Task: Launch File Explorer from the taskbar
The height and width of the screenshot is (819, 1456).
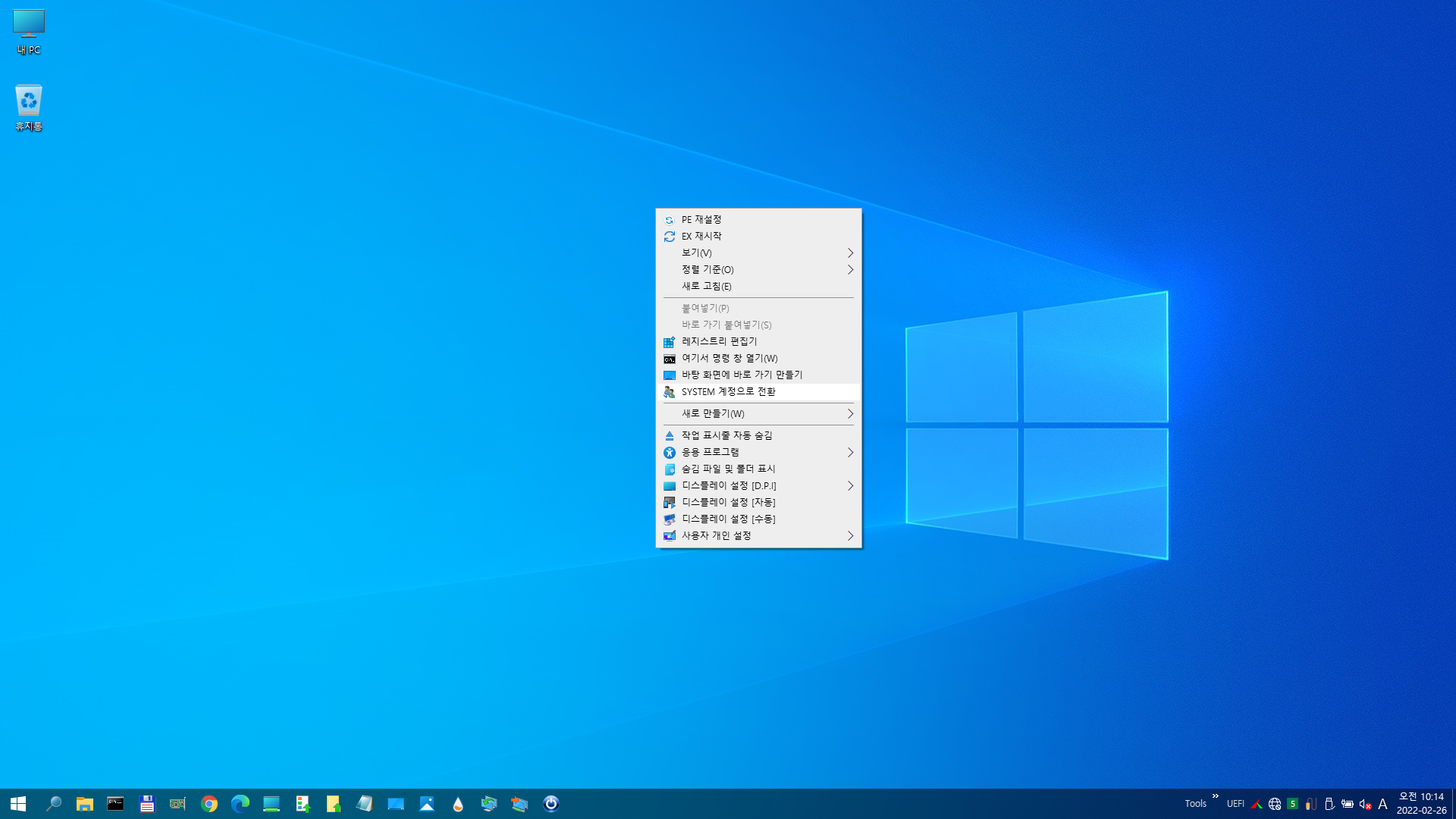Action: [x=84, y=804]
